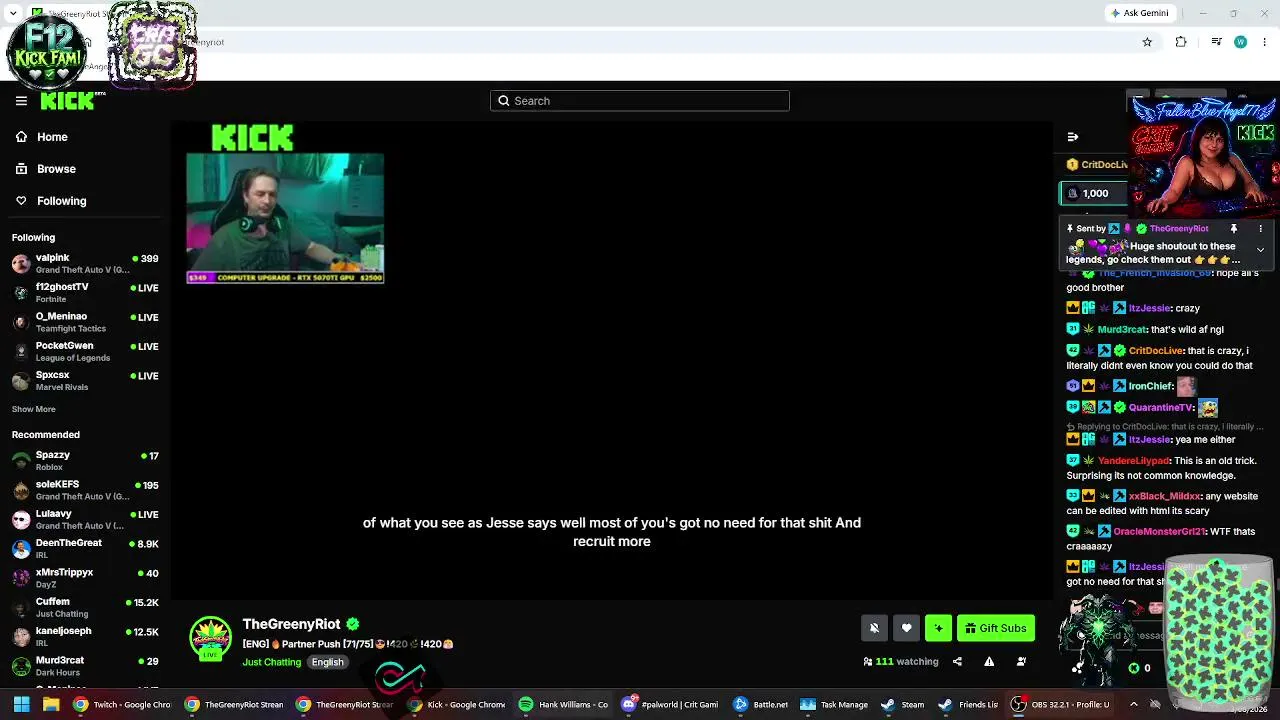1280x720 pixels.
Task: Open Lulaavy's recommended live channel
Action: click(85, 520)
